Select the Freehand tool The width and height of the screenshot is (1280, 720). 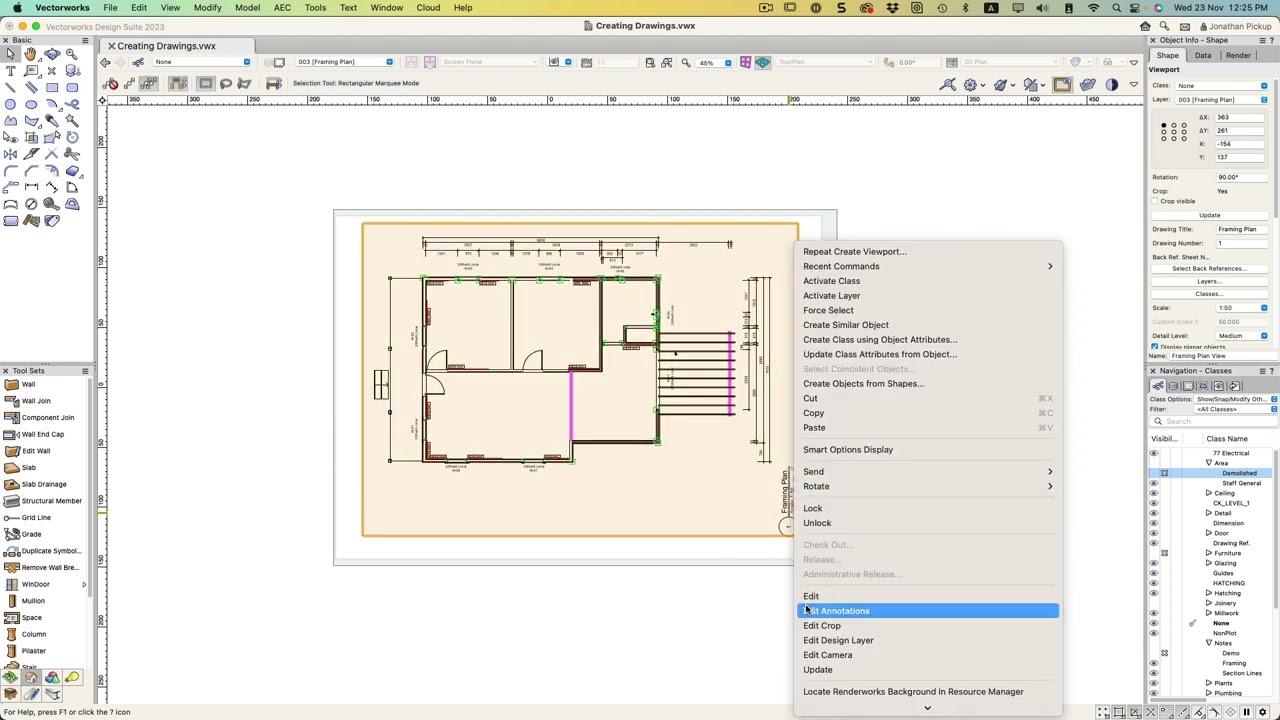tap(72, 104)
